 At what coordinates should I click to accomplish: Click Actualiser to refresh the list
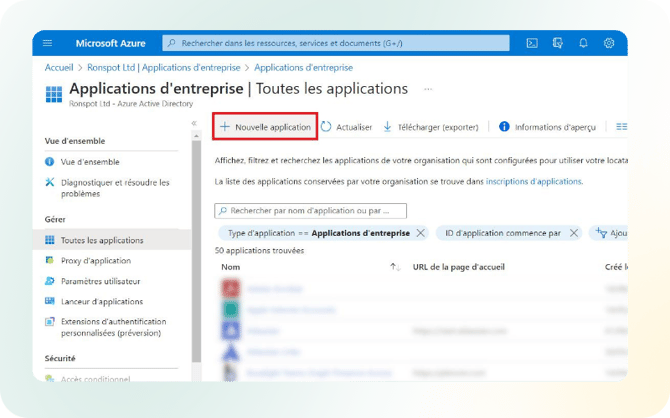(347, 127)
